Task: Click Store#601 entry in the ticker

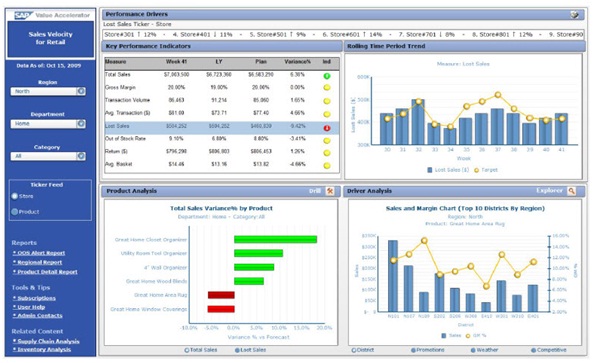Action: [x=352, y=34]
